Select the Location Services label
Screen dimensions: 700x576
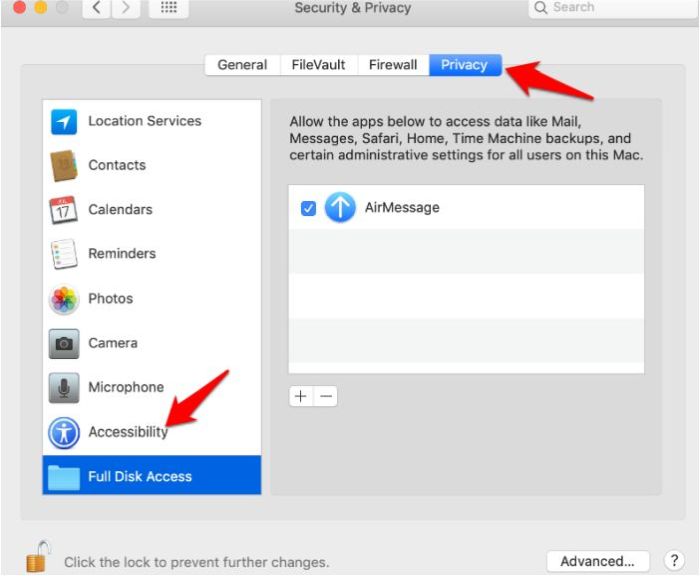(x=145, y=121)
